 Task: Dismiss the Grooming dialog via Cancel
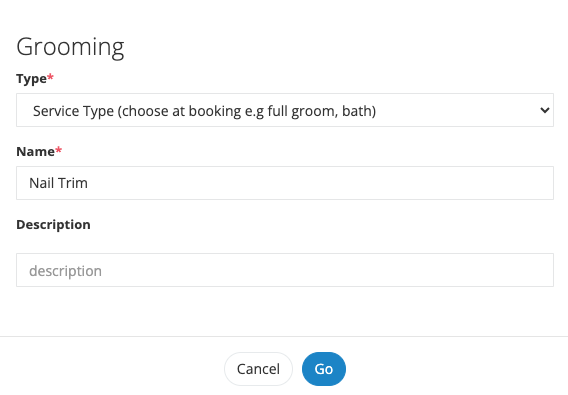(x=258, y=369)
